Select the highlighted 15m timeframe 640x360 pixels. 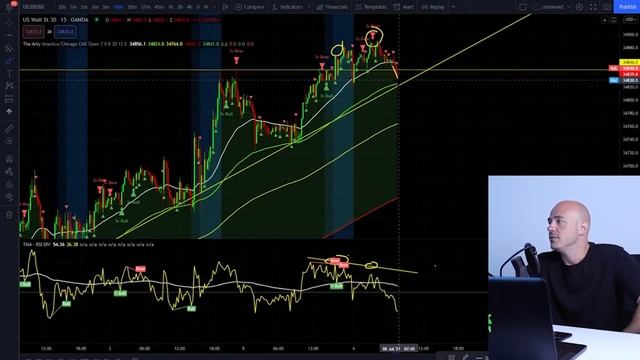(118, 7)
